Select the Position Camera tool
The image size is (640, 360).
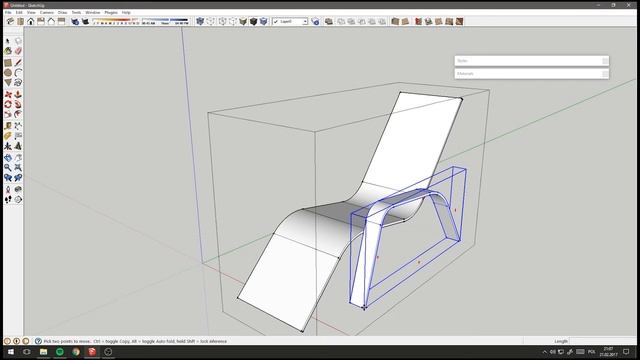(x=8, y=189)
